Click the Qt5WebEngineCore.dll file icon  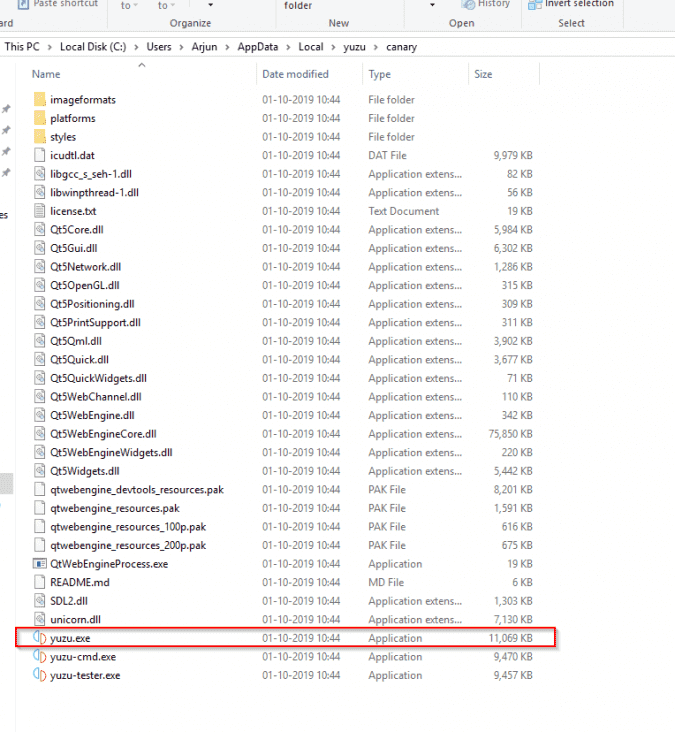pyautogui.click(x=40, y=434)
